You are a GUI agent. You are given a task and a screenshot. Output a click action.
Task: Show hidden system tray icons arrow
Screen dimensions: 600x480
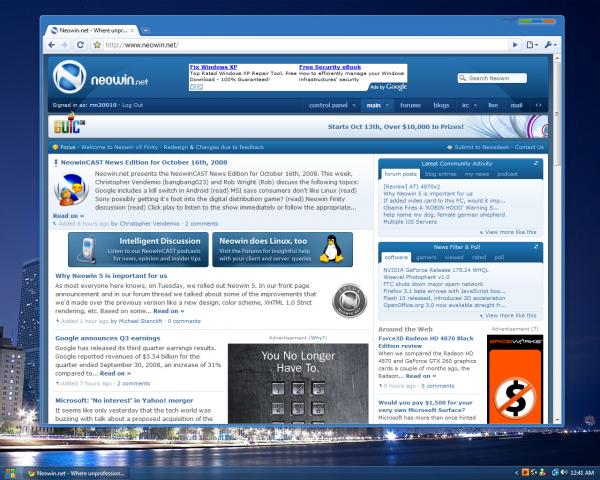[x=516, y=473]
